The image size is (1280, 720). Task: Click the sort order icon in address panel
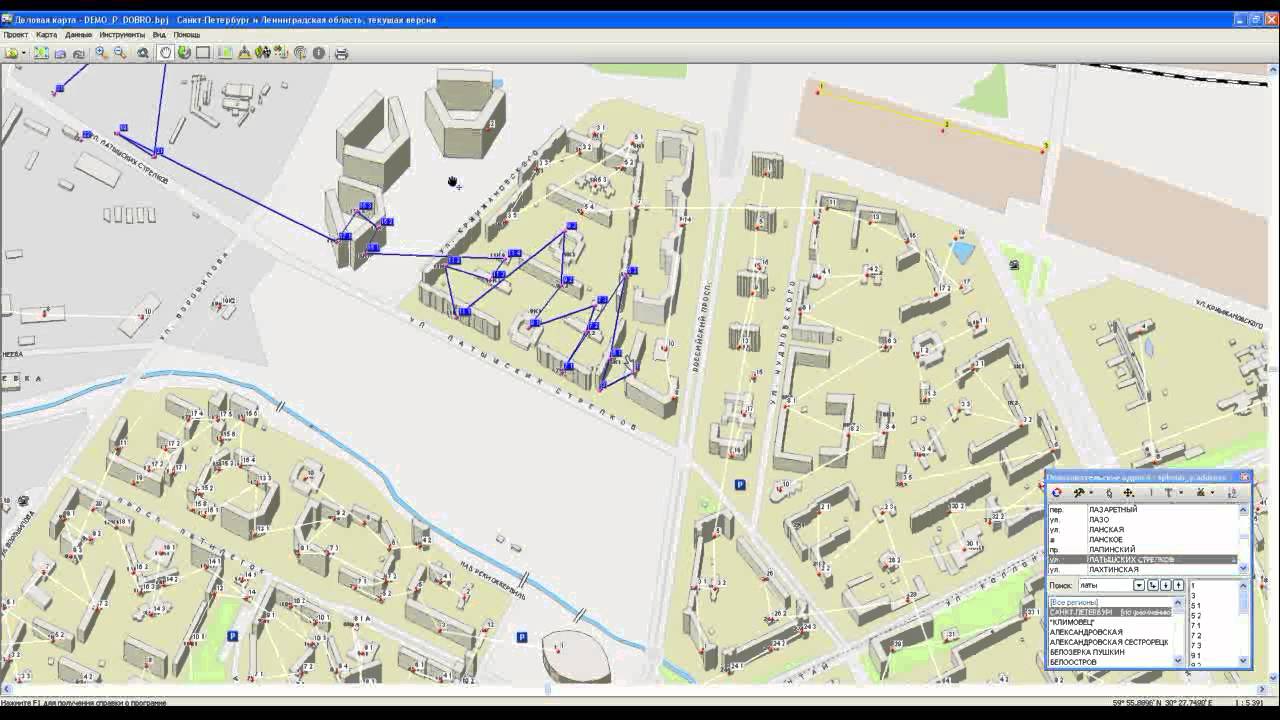tap(1232, 492)
